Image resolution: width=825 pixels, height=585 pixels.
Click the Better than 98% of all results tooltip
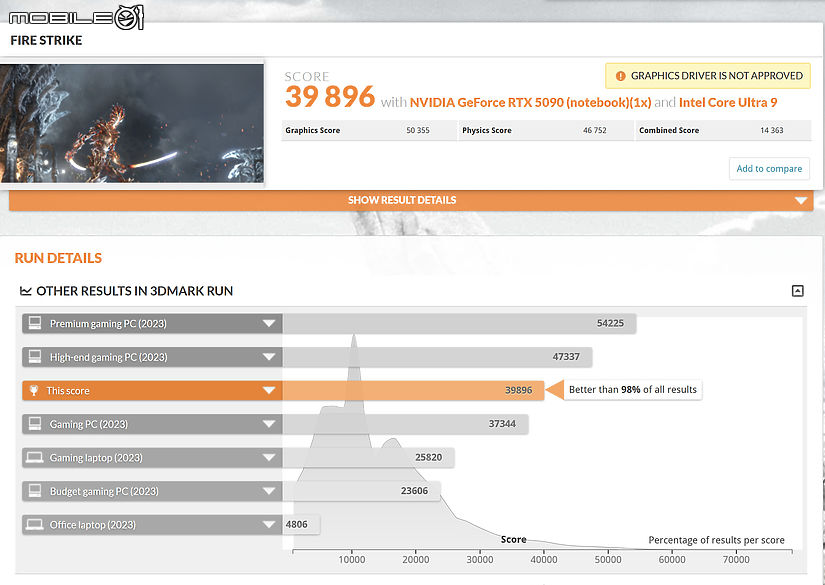click(x=632, y=390)
